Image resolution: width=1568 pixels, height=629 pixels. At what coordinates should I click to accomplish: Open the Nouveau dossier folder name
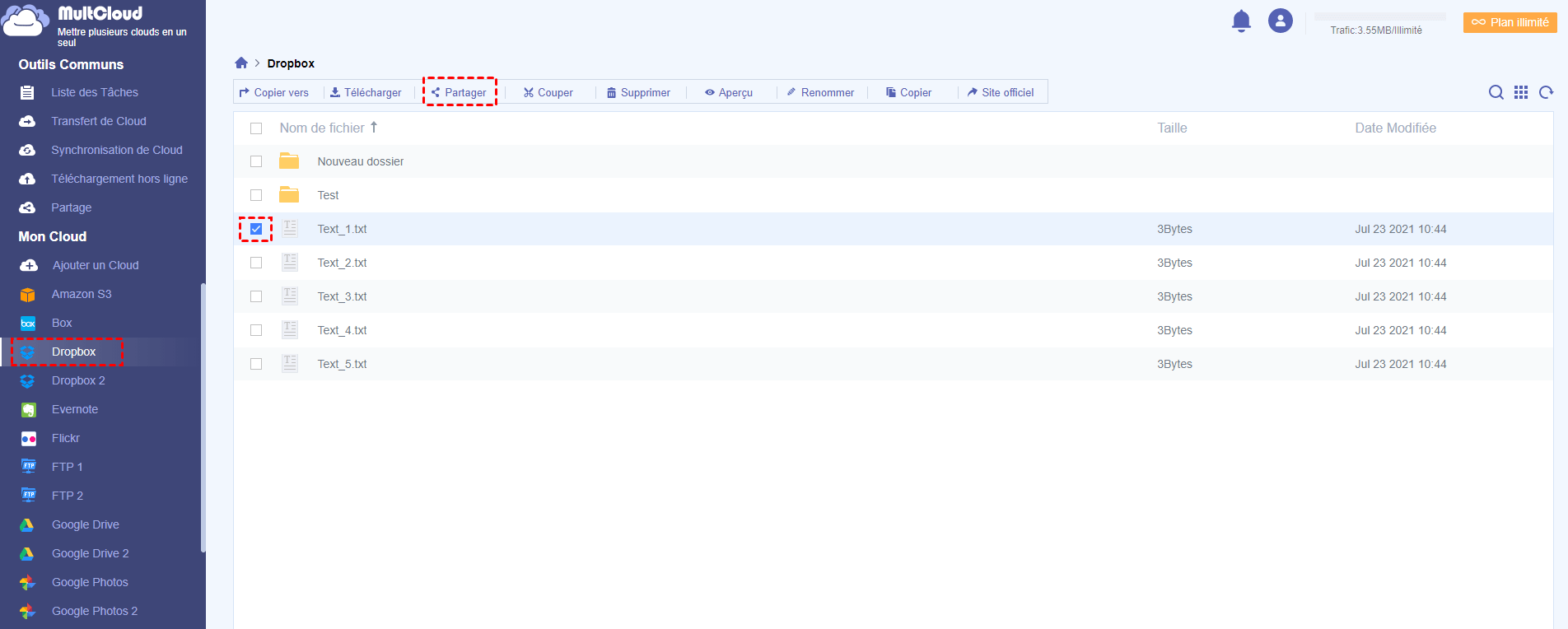coord(361,161)
